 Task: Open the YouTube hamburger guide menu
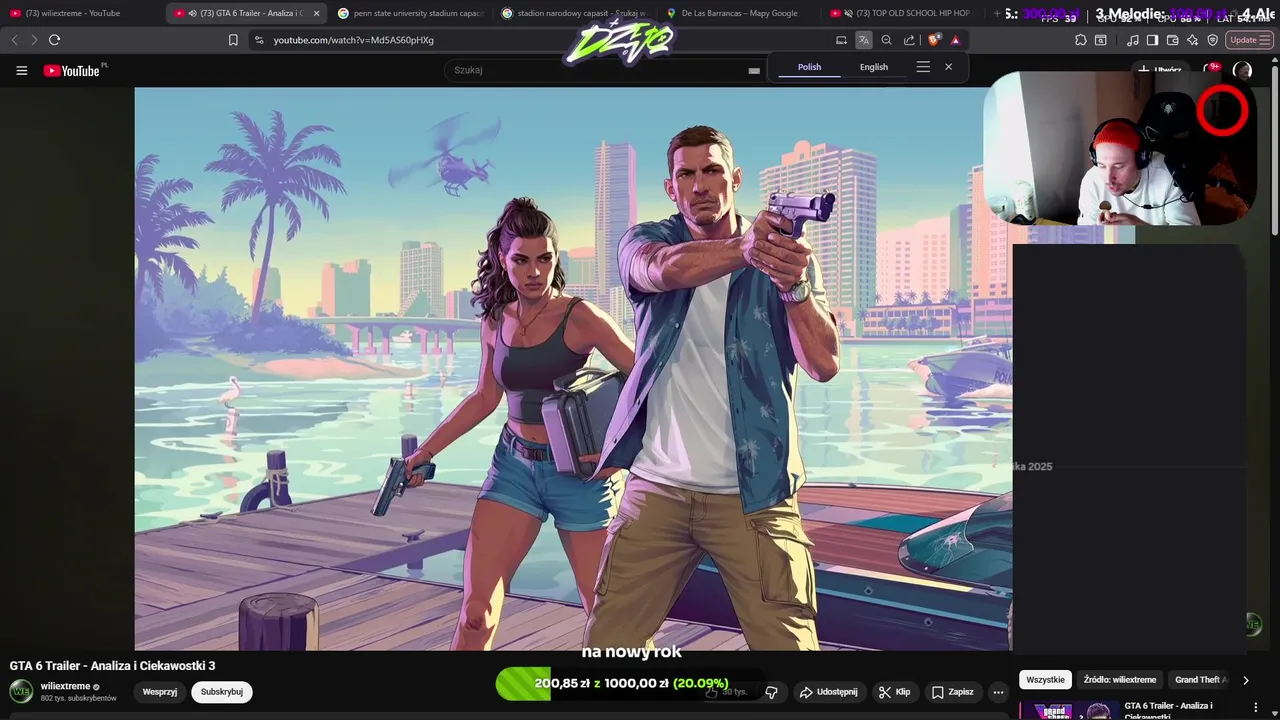(21, 70)
